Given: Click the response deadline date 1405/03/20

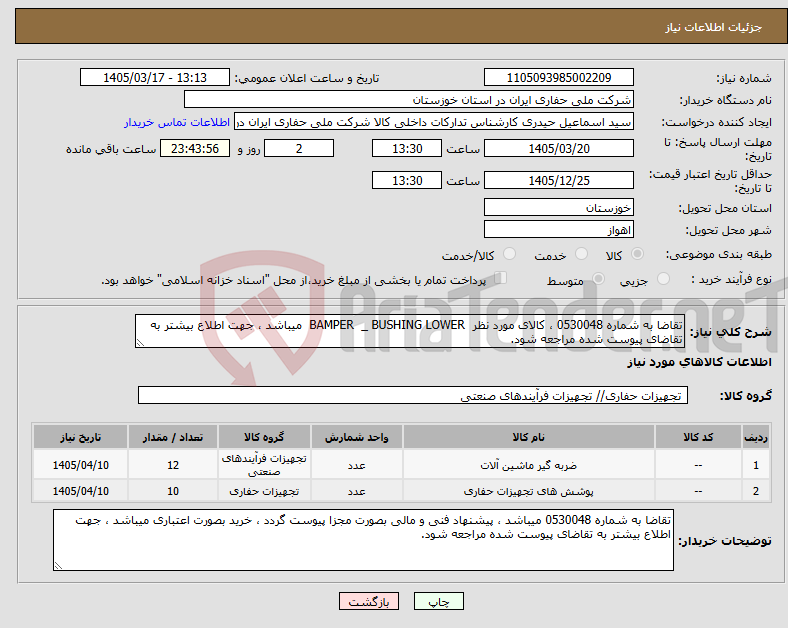Looking at the screenshot, I should tap(558, 148).
